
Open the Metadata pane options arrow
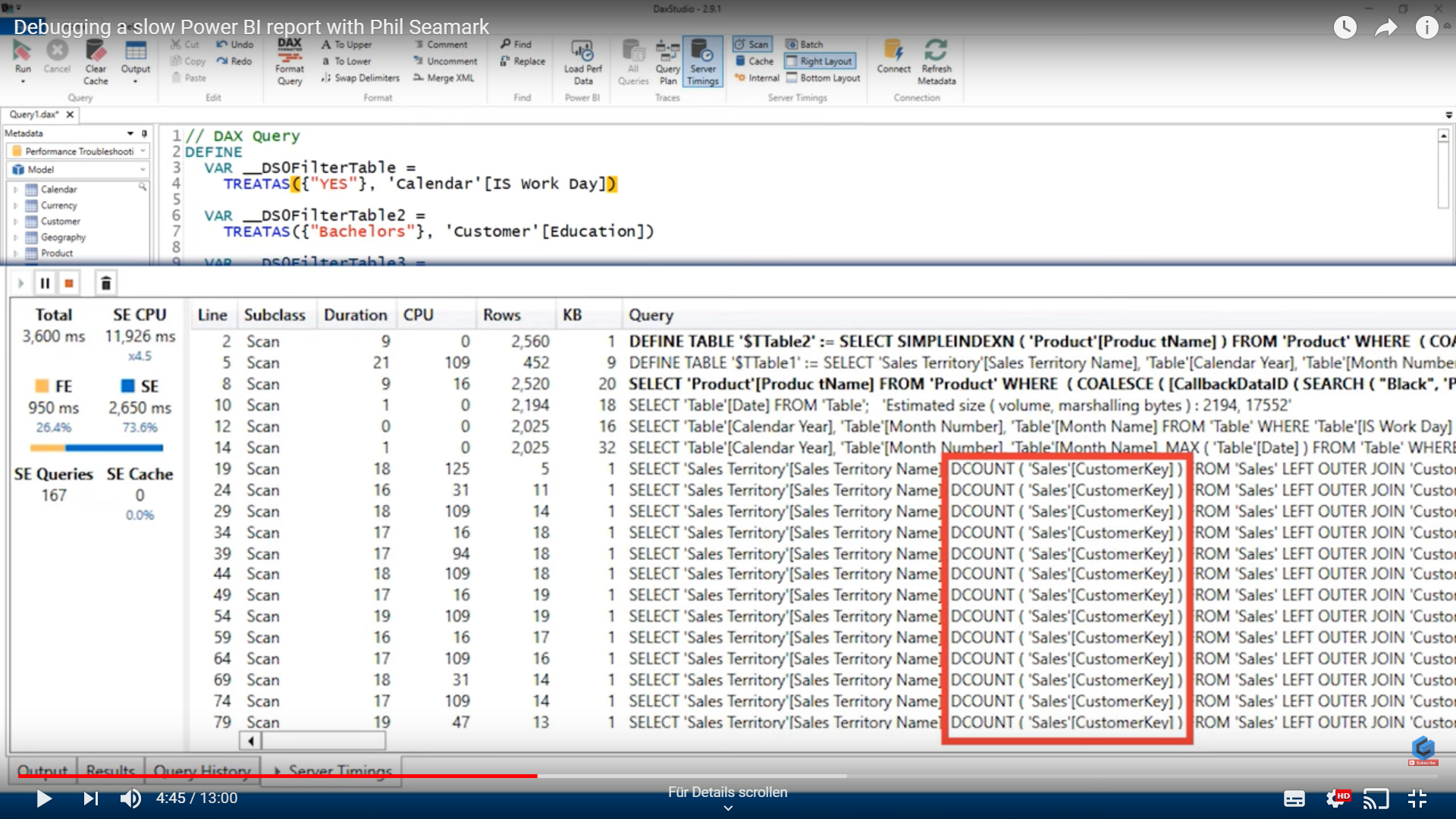point(130,133)
